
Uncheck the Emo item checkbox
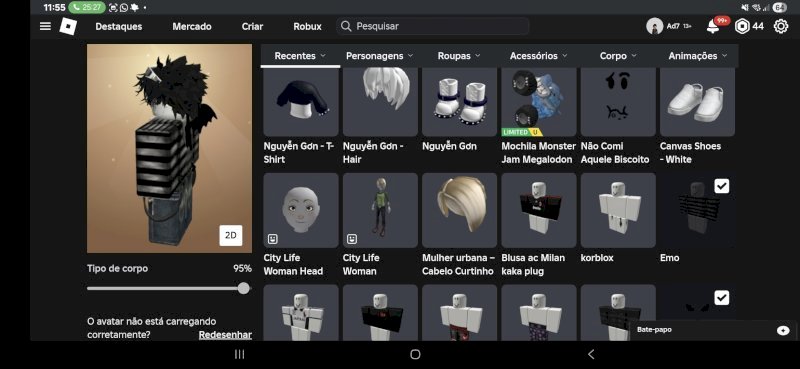tap(721, 186)
